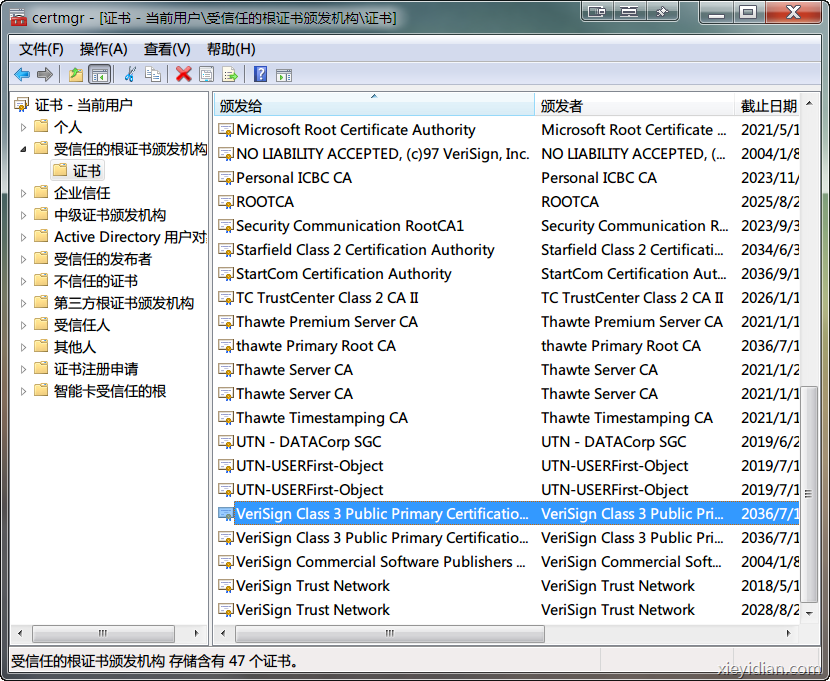
Task: Click the Forward arrow toolbar icon
Action: 45,74
